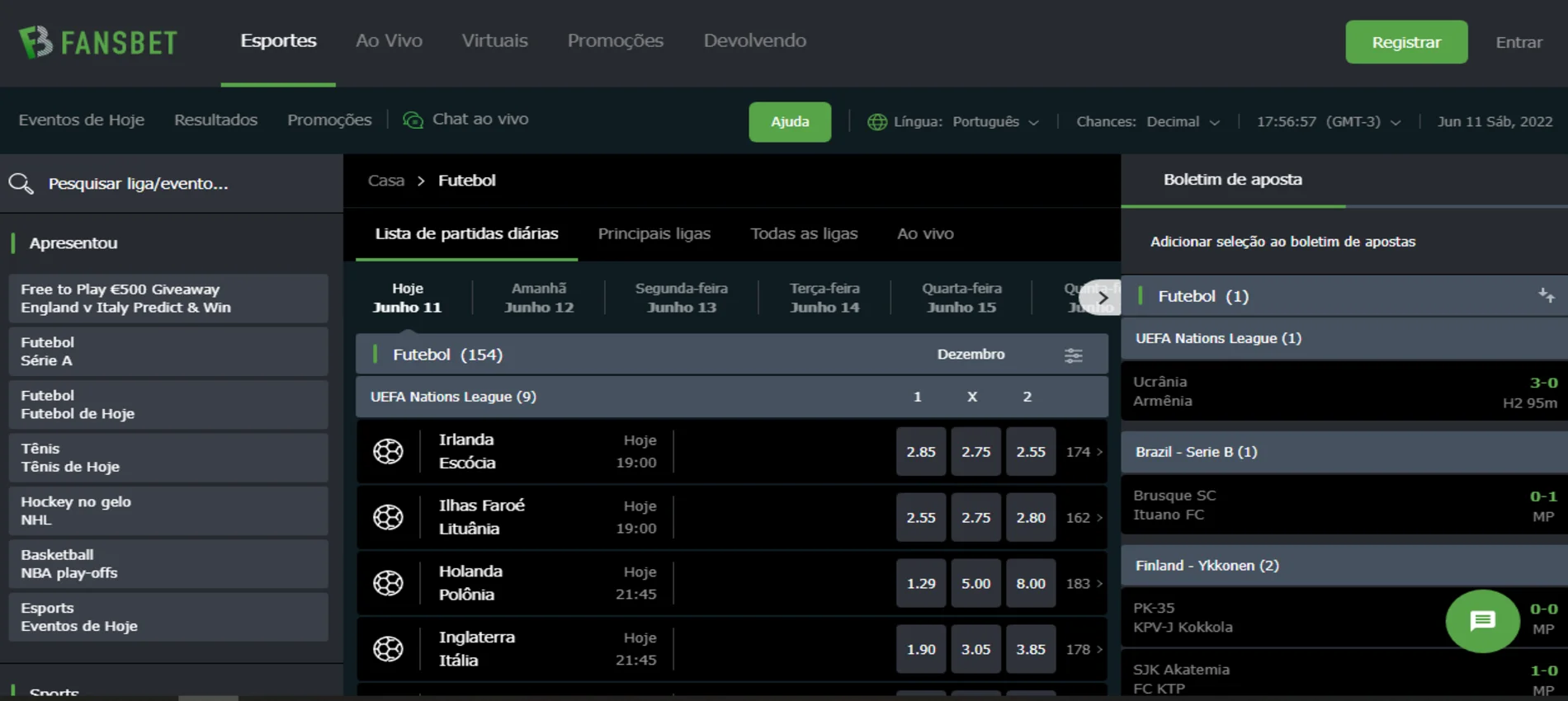The height and width of the screenshot is (701, 1568).
Task: Open the Virtuais main tab
Action: point(494,41)
